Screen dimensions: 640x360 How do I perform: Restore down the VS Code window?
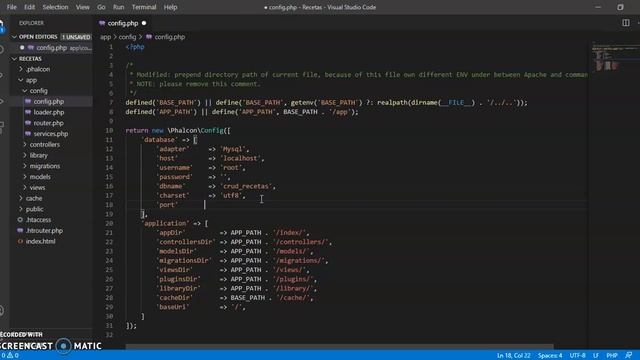pos(620,7)
